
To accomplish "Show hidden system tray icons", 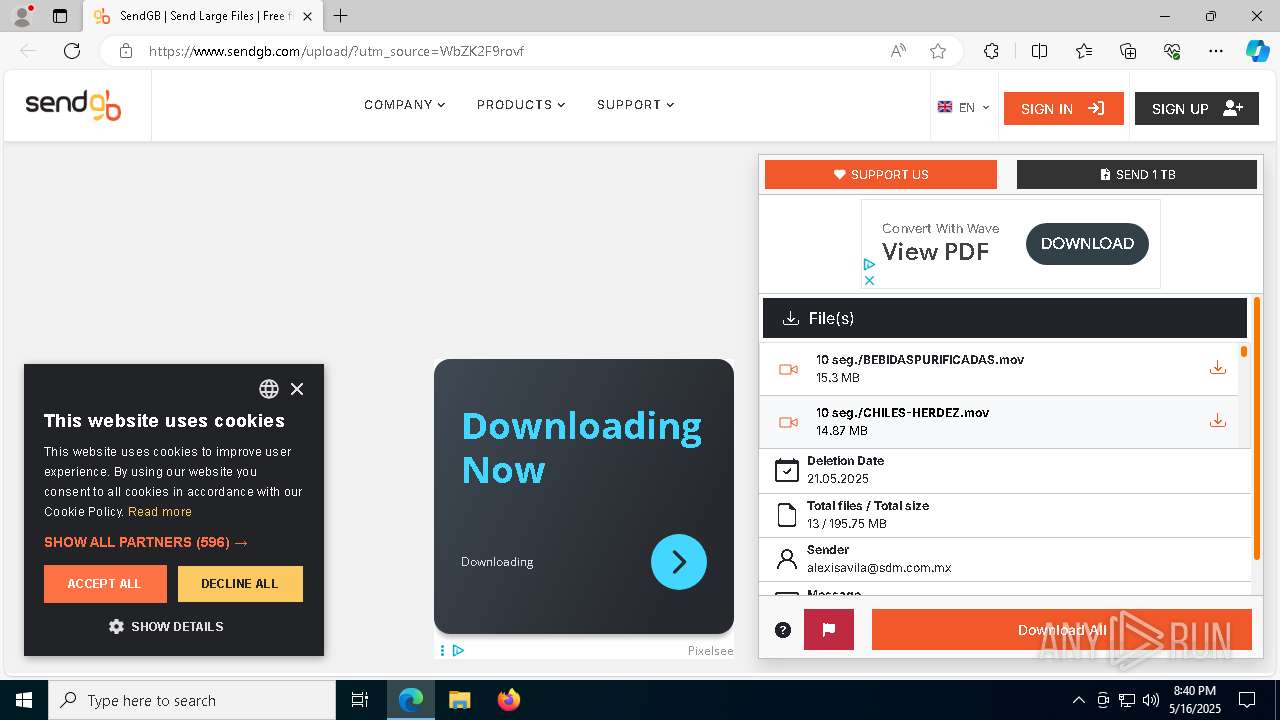I will [1078, 700].
